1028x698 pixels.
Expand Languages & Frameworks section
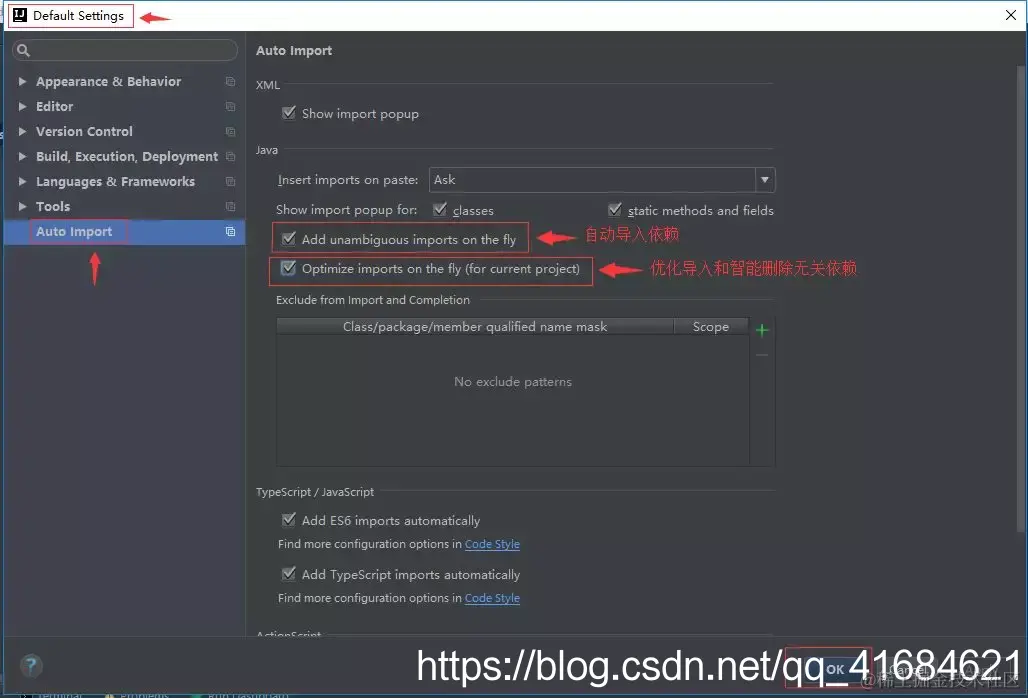tap(22, 181)
